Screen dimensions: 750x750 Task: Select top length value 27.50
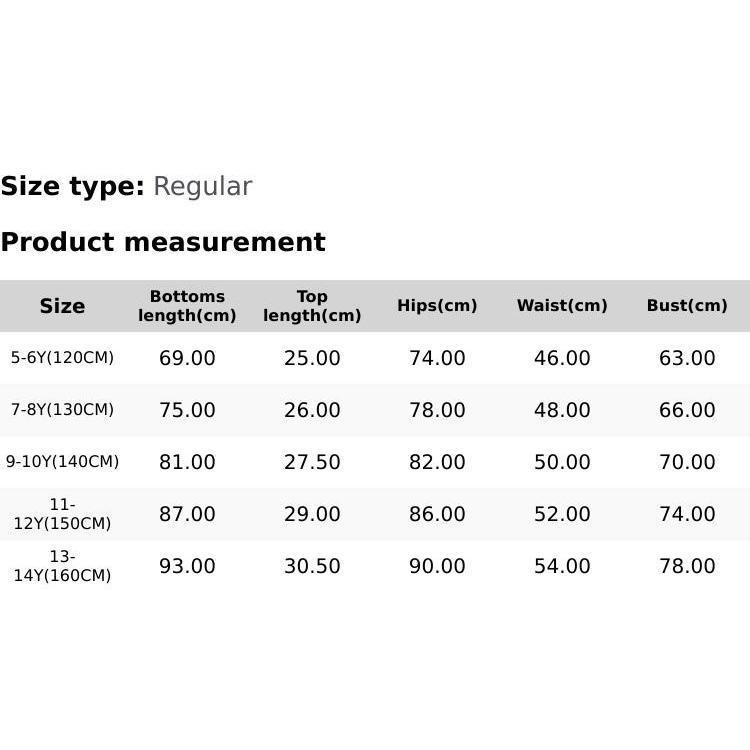pos(312,462)
